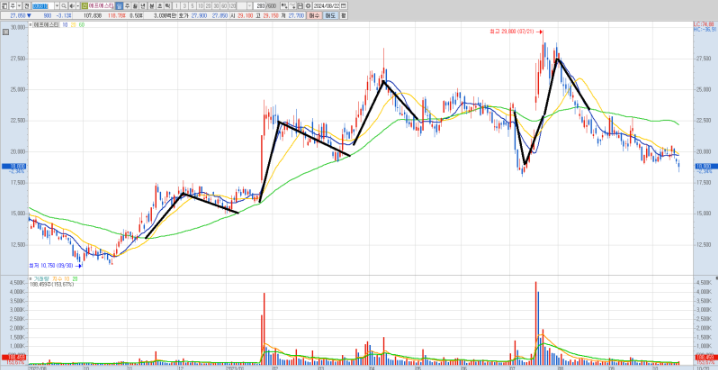Click the 283/600 candle count field

click(265, 6)
